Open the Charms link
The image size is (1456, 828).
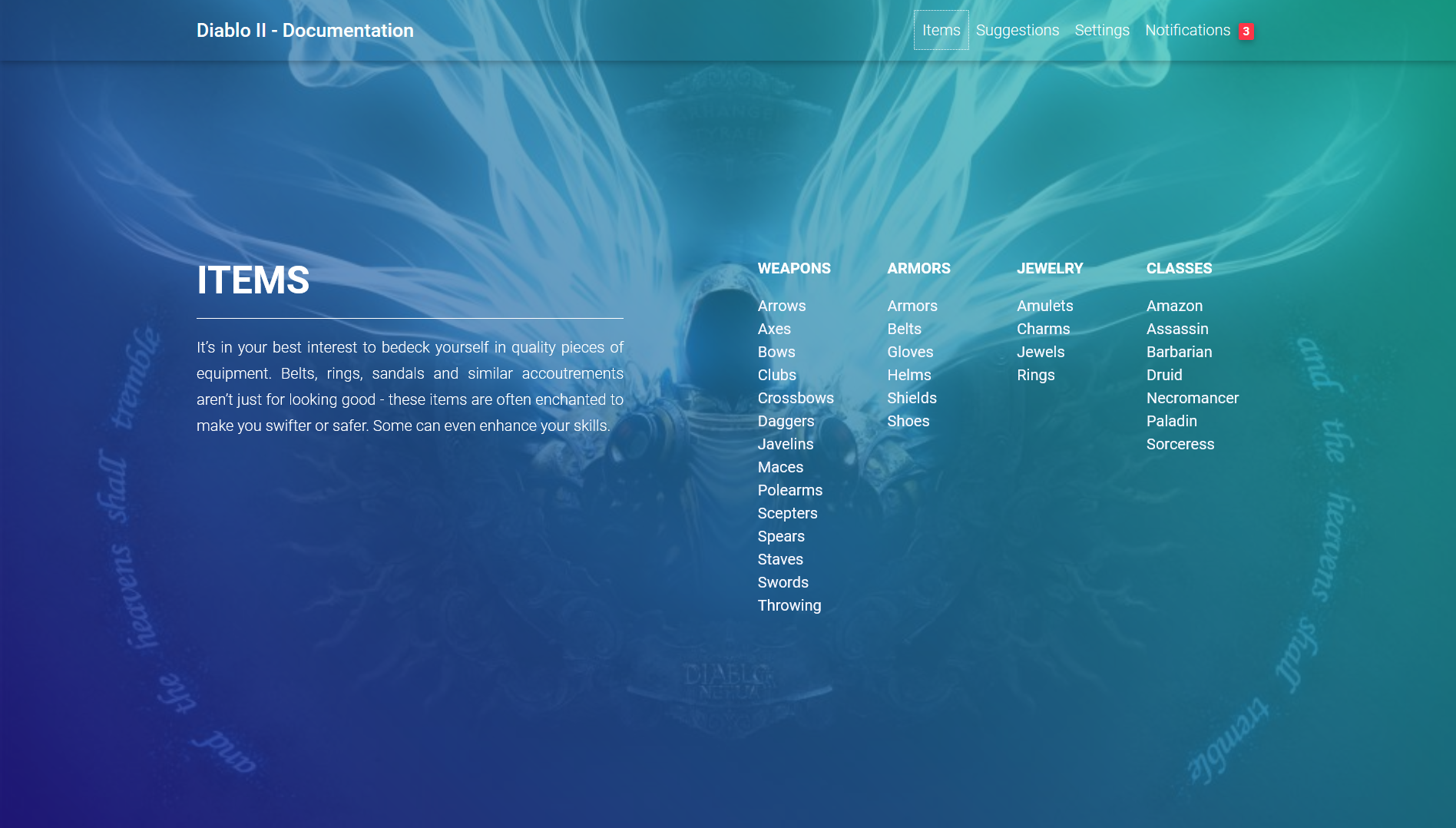tap(1044, 329)
